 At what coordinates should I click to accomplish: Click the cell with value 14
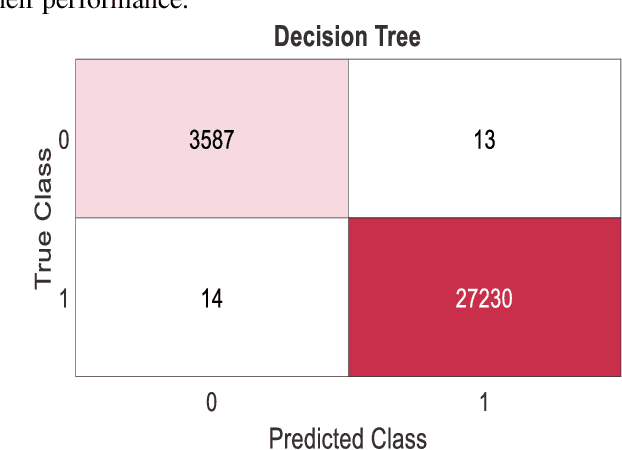212,297
